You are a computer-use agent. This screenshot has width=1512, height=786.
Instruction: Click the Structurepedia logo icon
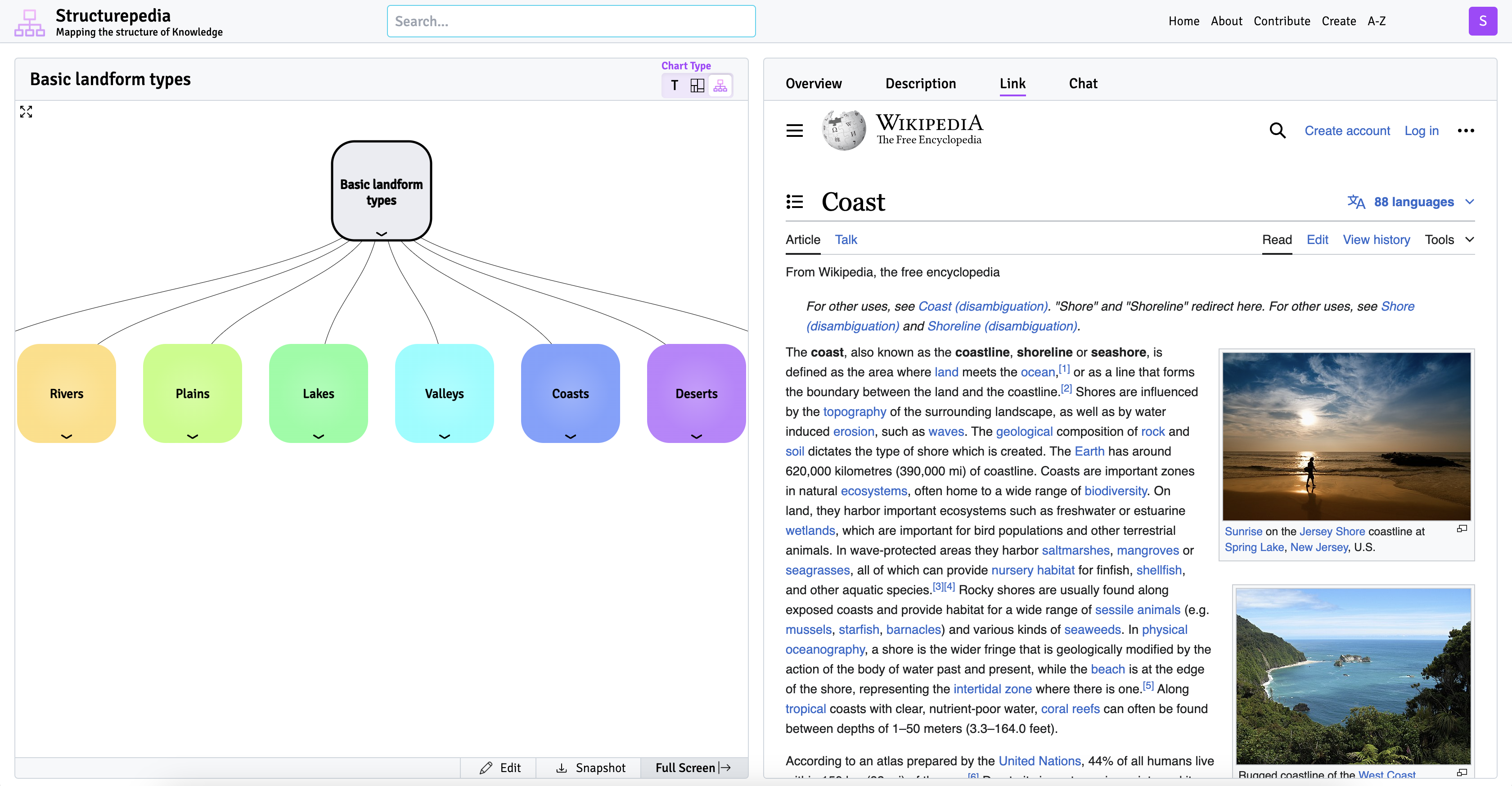pos(29,23)
